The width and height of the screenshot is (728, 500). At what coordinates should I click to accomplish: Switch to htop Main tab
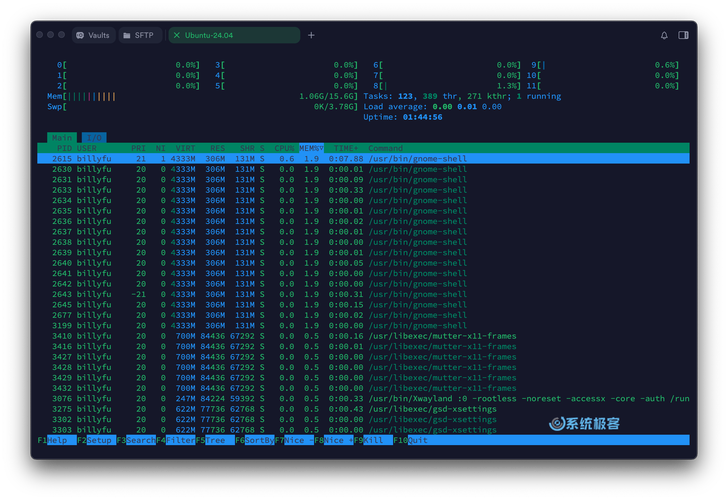pos(62,138)
